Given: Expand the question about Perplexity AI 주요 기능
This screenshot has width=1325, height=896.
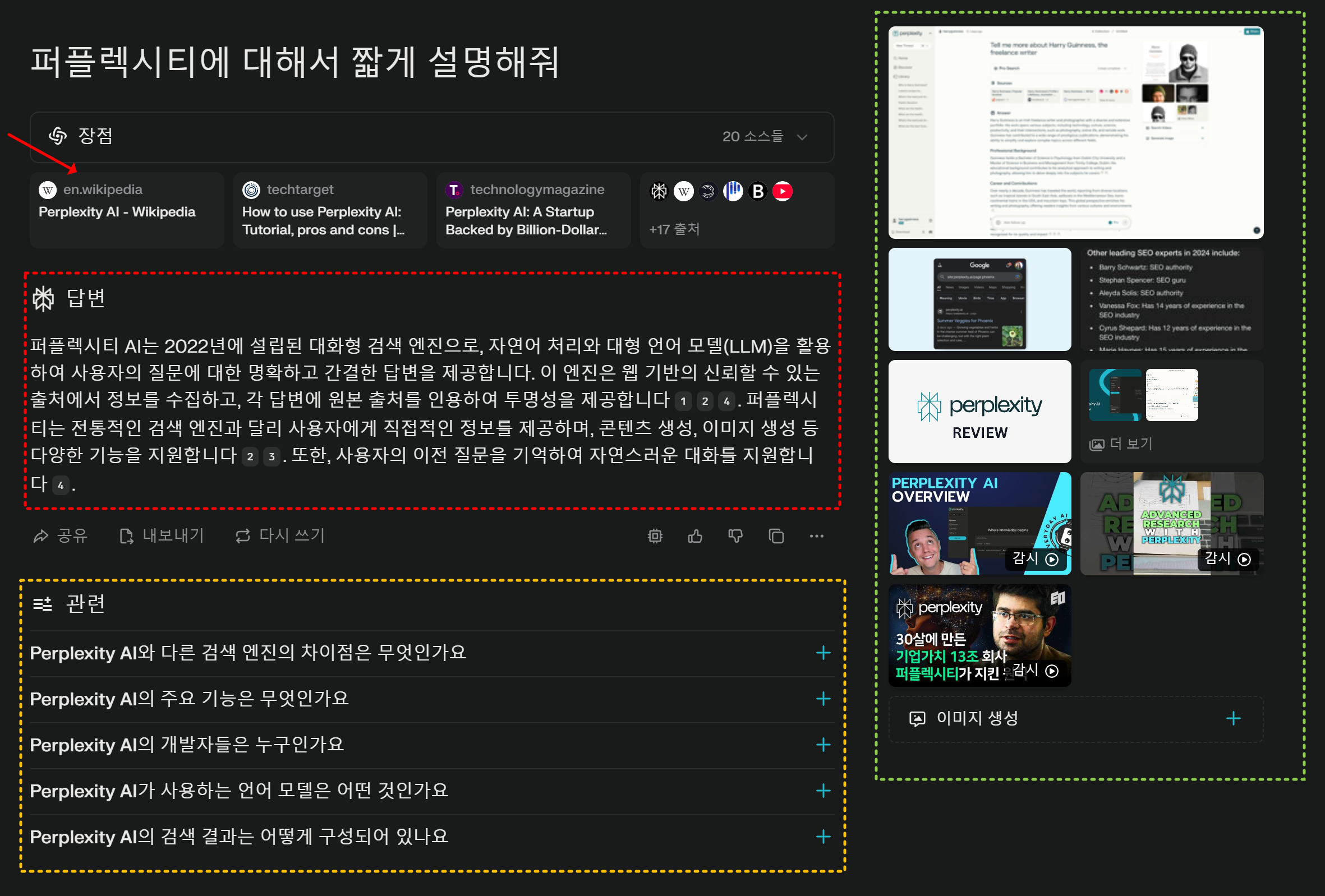Looking at the screenshot, I should coord(823,699).
